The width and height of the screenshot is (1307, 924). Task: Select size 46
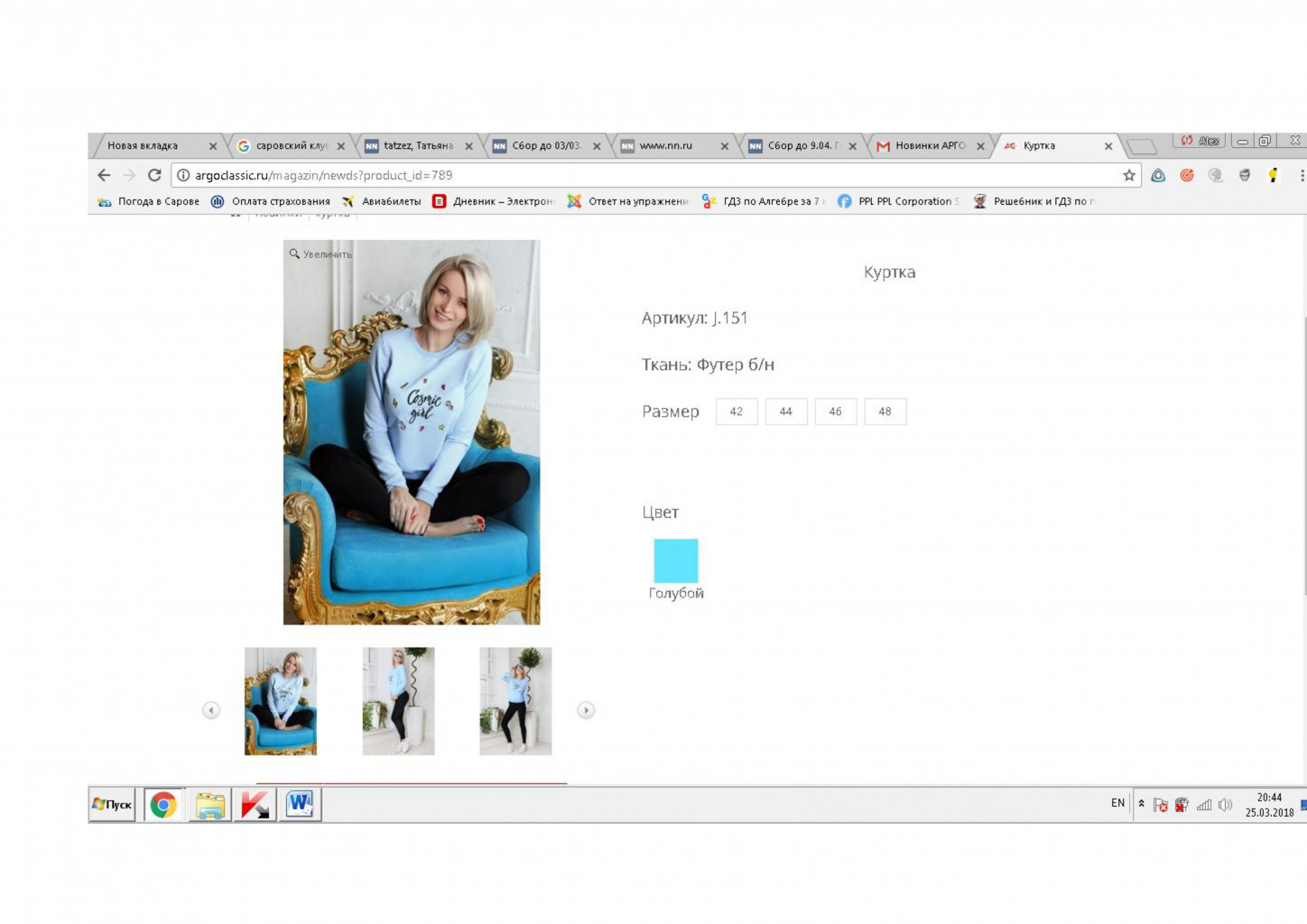point(836,411)
